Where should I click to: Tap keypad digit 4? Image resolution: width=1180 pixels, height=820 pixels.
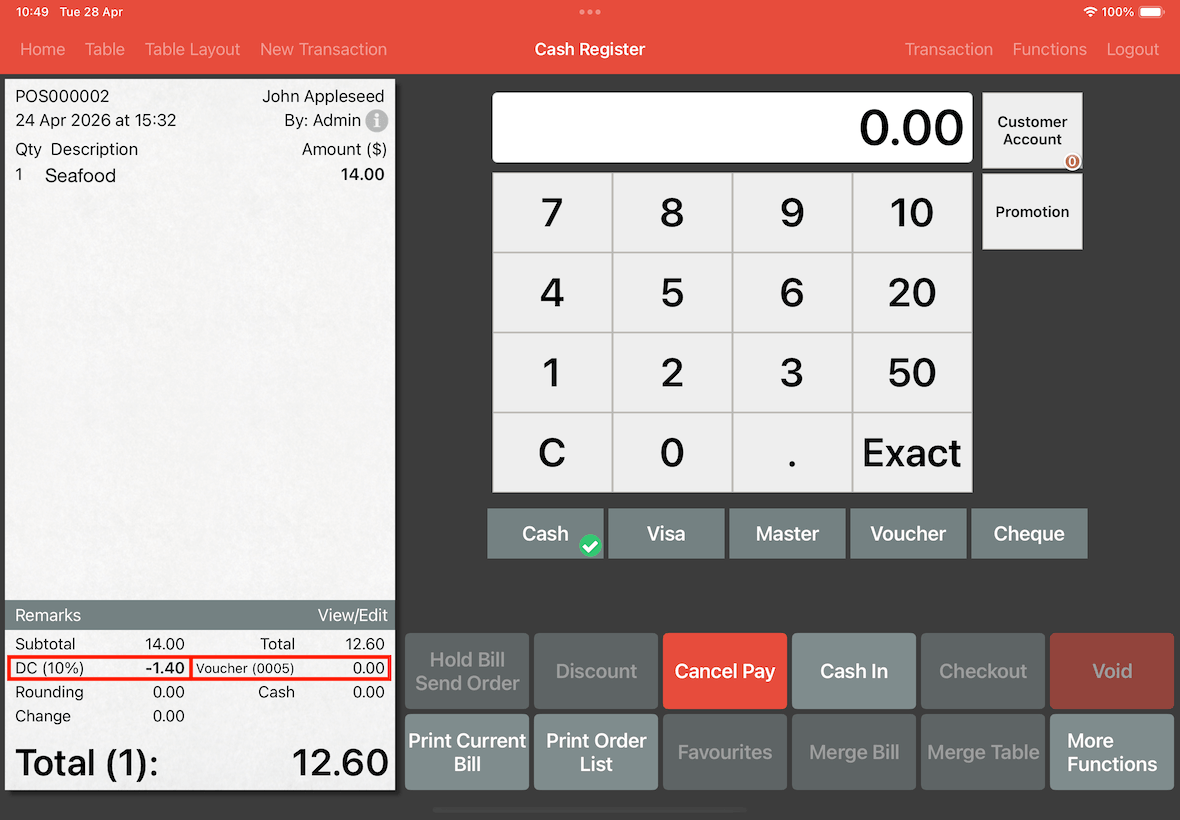[552, 293]
